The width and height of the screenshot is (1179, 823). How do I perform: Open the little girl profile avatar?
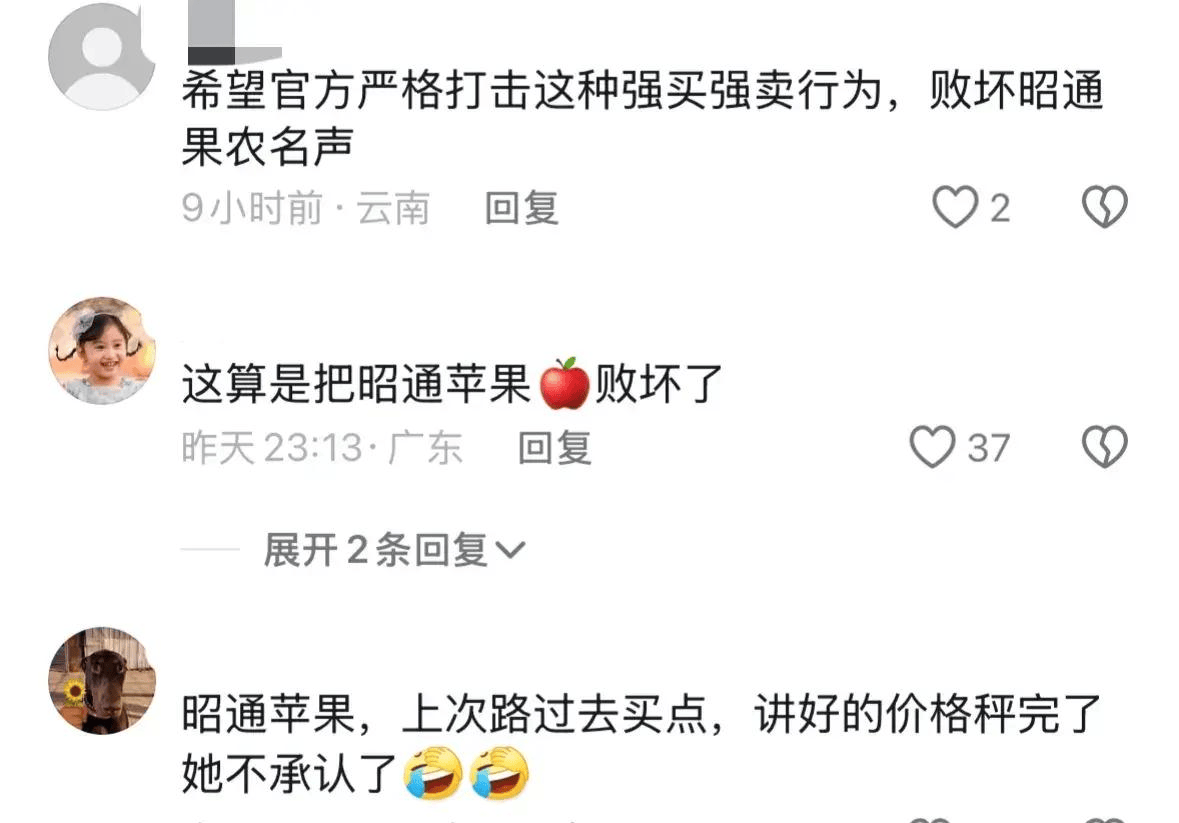coord(102,350)
